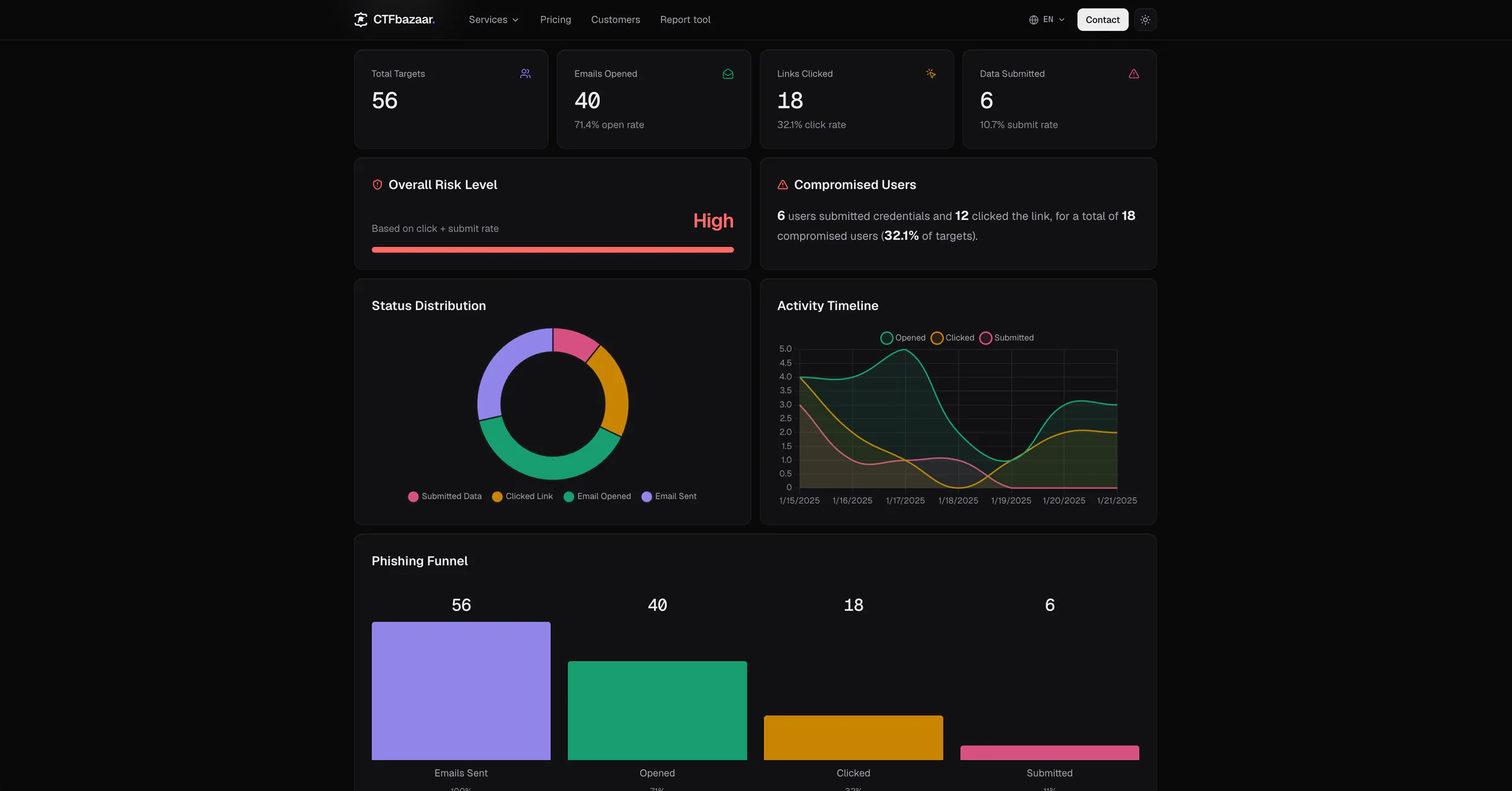Click the pink Submitted funnel bar
The width and height of the screenshot is (1512, 791).
pos(1050,753)
